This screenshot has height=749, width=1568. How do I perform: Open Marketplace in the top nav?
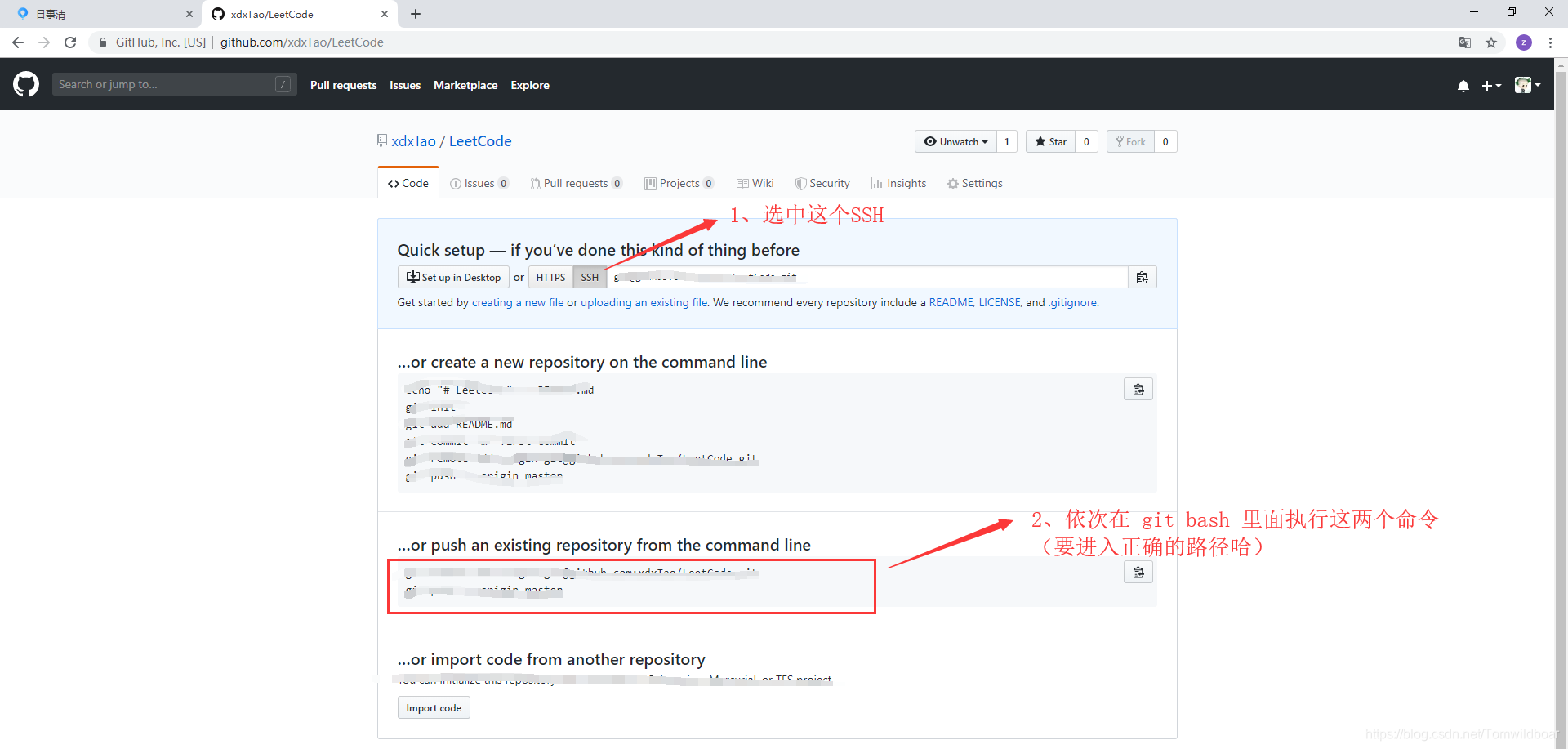click(465, 85)
